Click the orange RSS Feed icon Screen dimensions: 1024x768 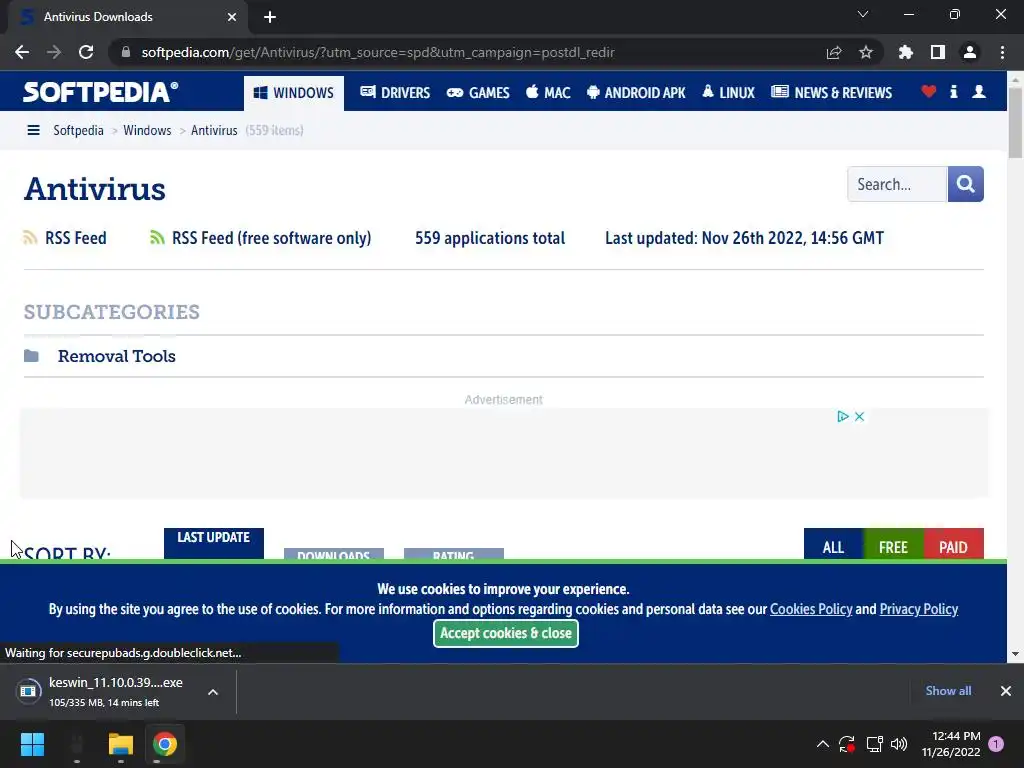(30, 238)
